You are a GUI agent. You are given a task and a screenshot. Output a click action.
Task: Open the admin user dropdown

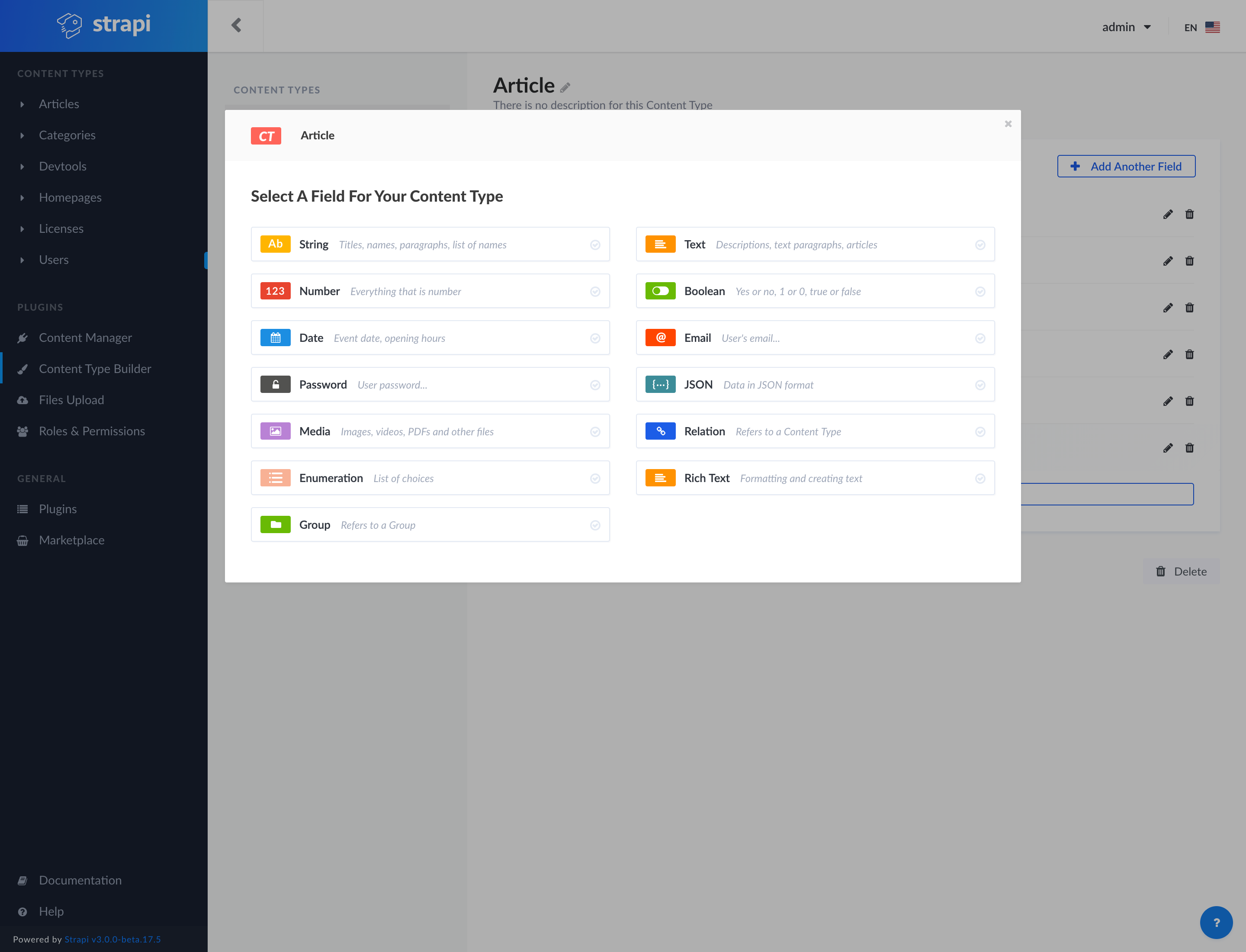point(1126,27)
